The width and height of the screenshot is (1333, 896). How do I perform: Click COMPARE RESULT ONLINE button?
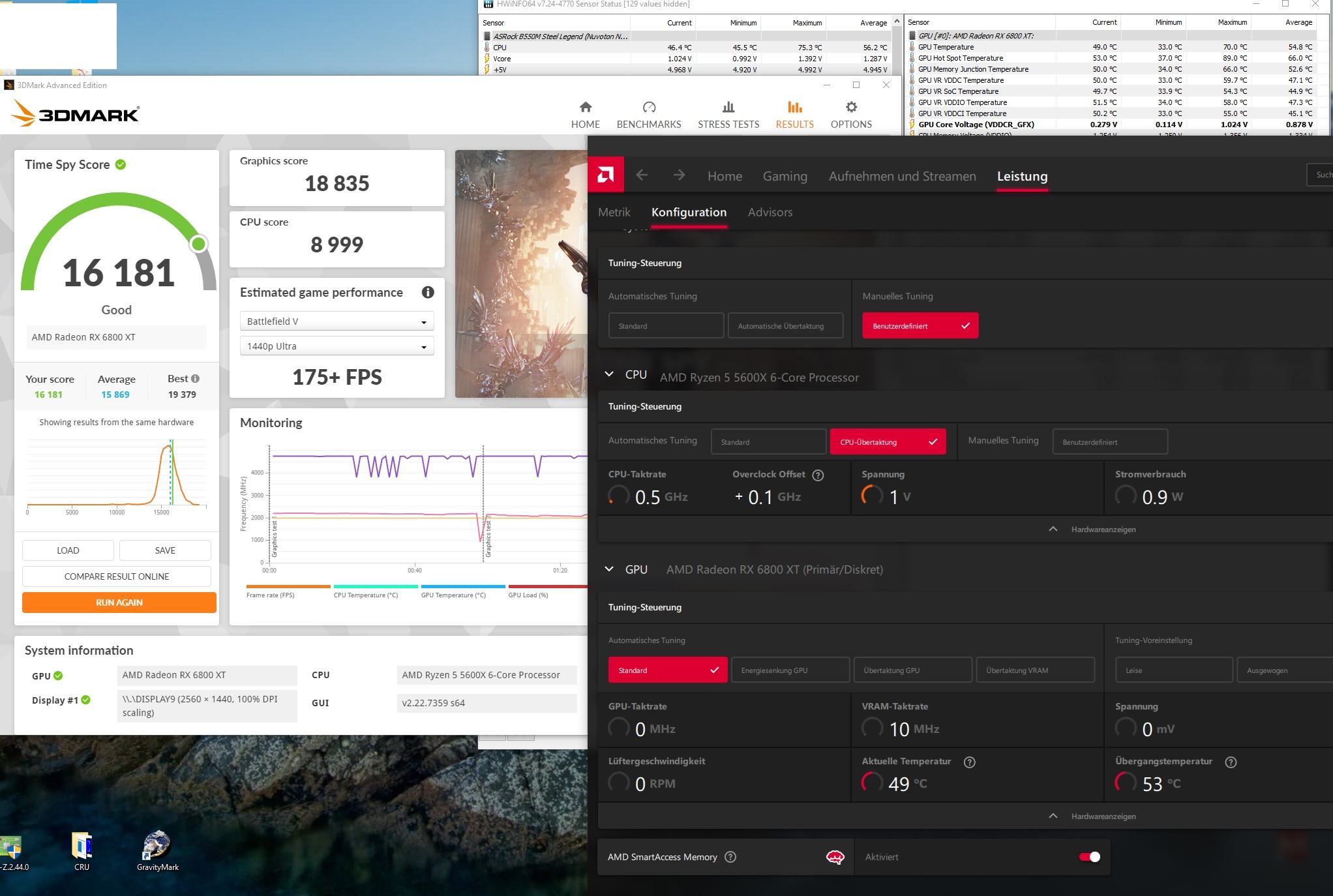(117, 576)
